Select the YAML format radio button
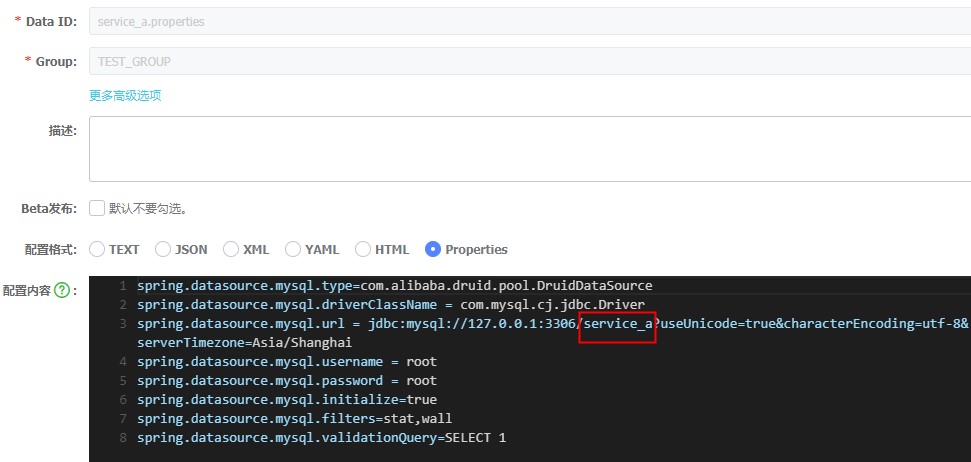This screenshot has height=462, width=971. pos(293,249)
